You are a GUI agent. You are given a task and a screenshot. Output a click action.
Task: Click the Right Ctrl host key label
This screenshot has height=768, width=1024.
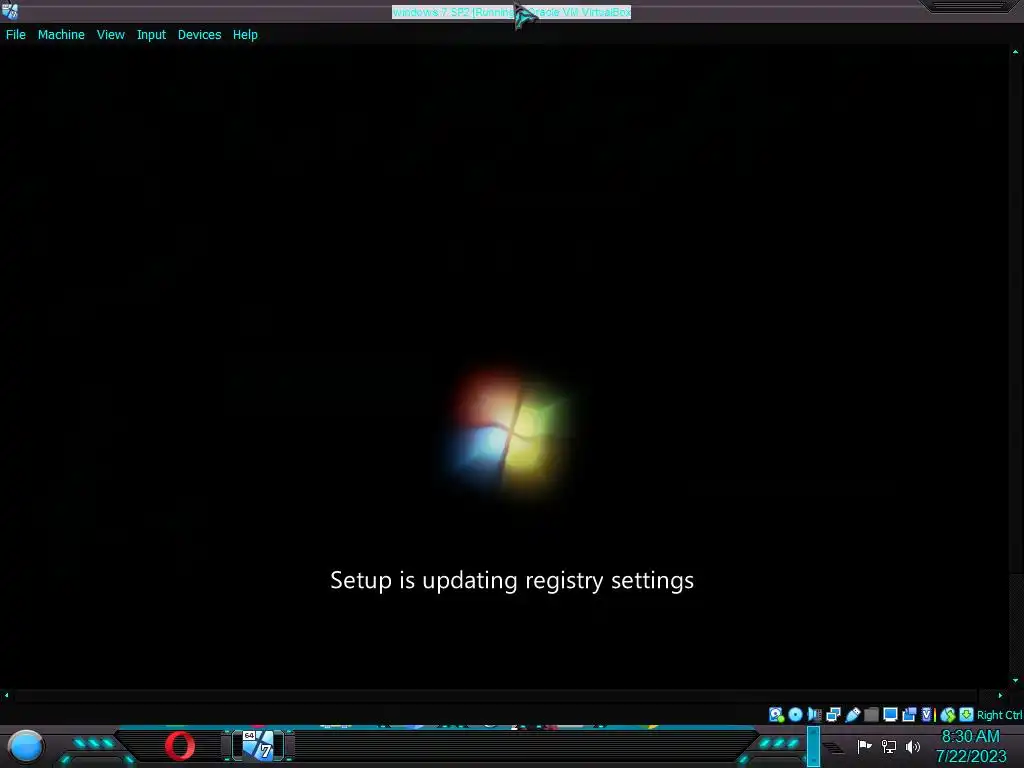pos(1000,715)
